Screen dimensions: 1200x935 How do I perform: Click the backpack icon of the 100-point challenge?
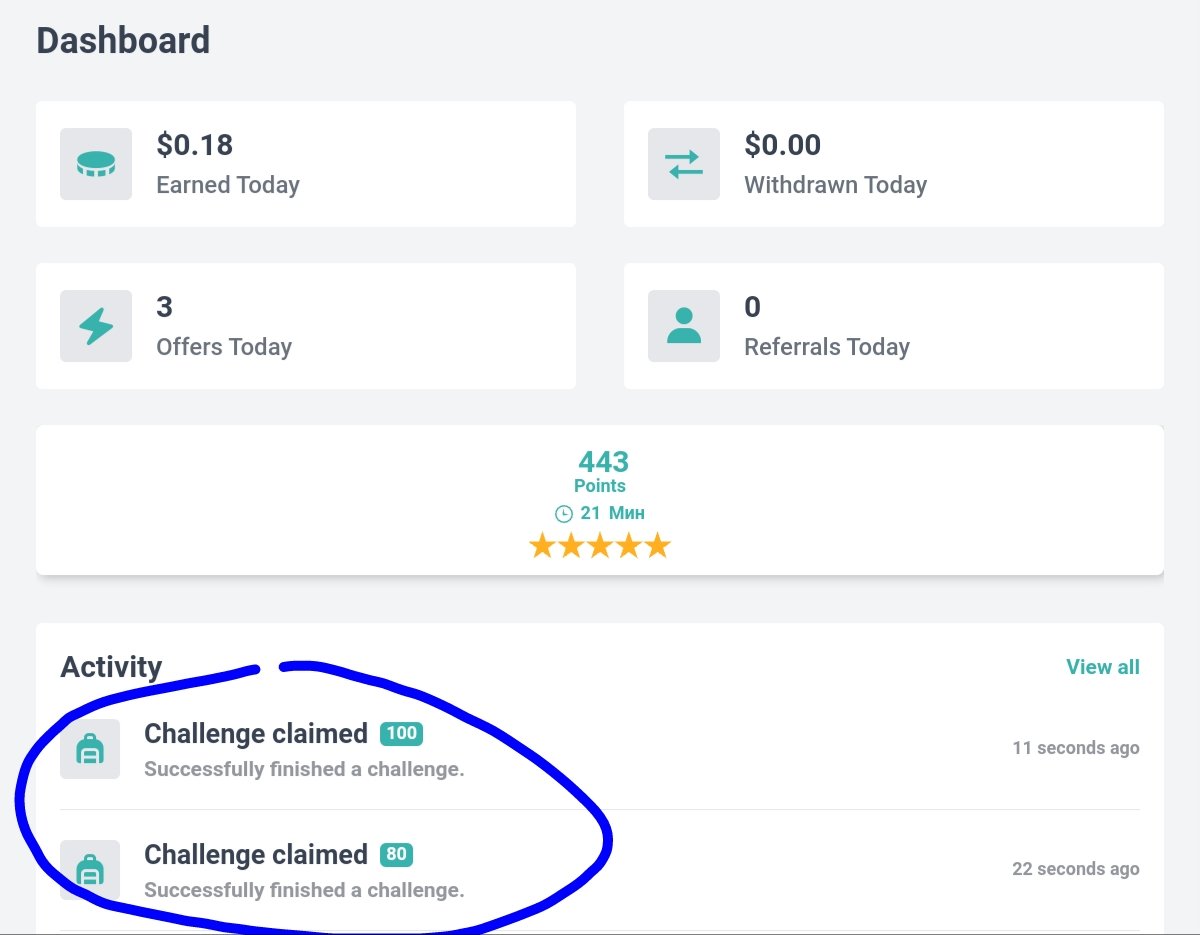pos(90,749)
